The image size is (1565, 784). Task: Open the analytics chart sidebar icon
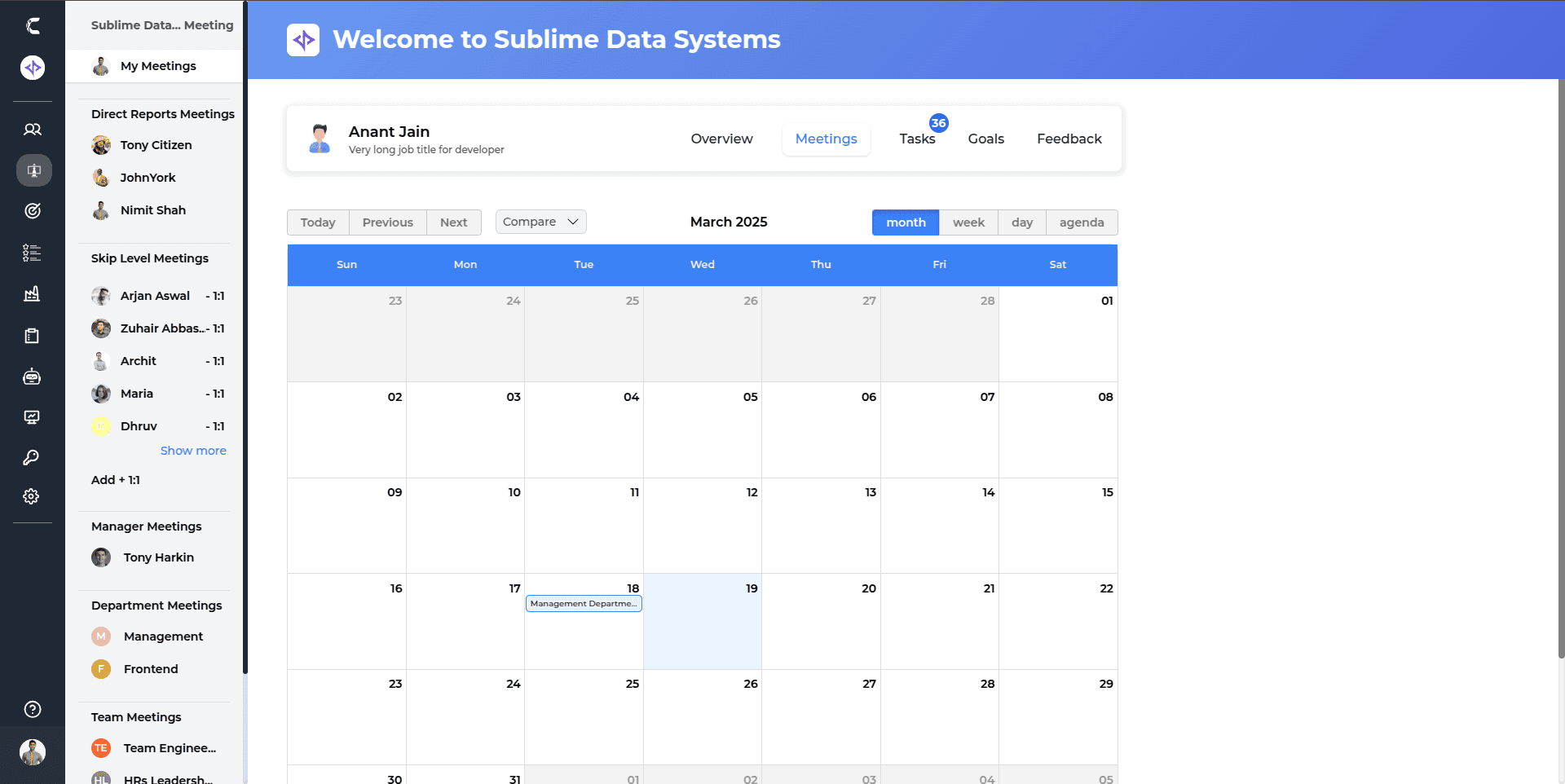(x=33, y=293)
